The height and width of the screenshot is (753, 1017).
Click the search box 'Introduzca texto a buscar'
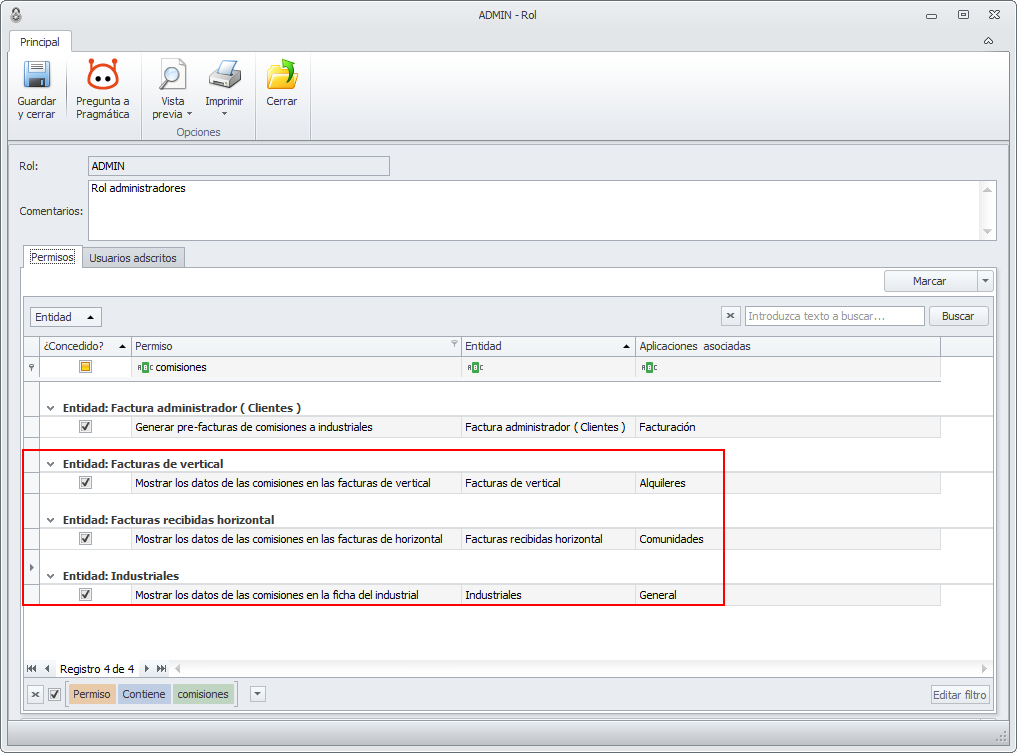tap(834, 316)
